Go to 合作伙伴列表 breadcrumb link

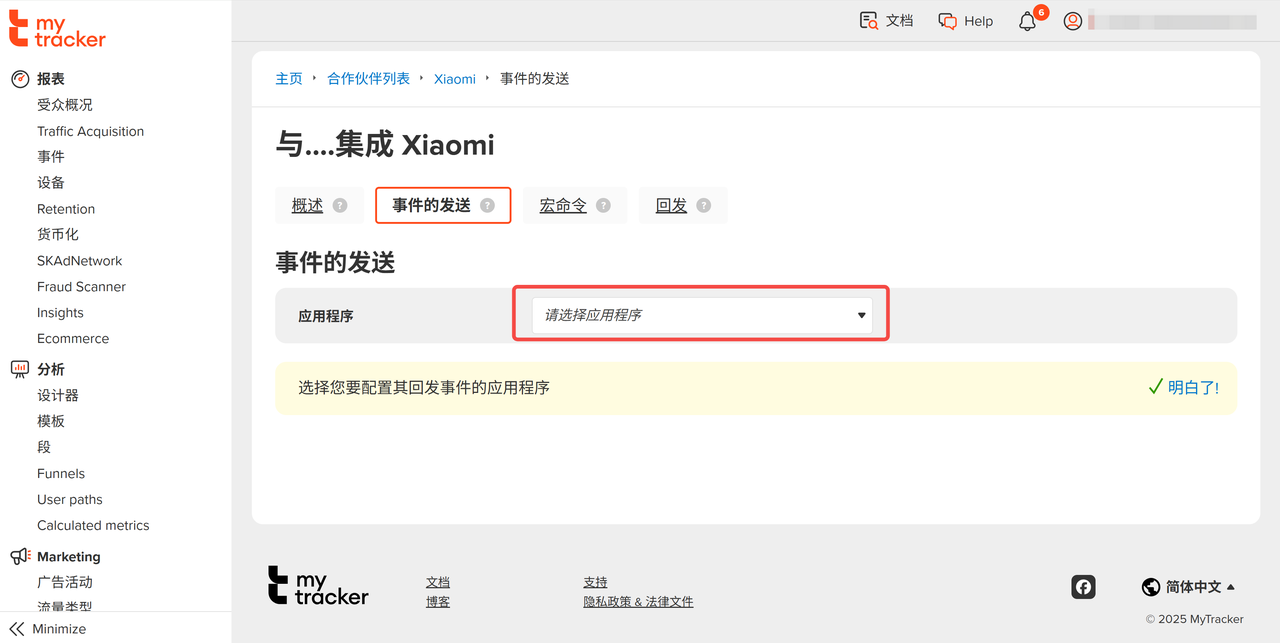[368, 79]
